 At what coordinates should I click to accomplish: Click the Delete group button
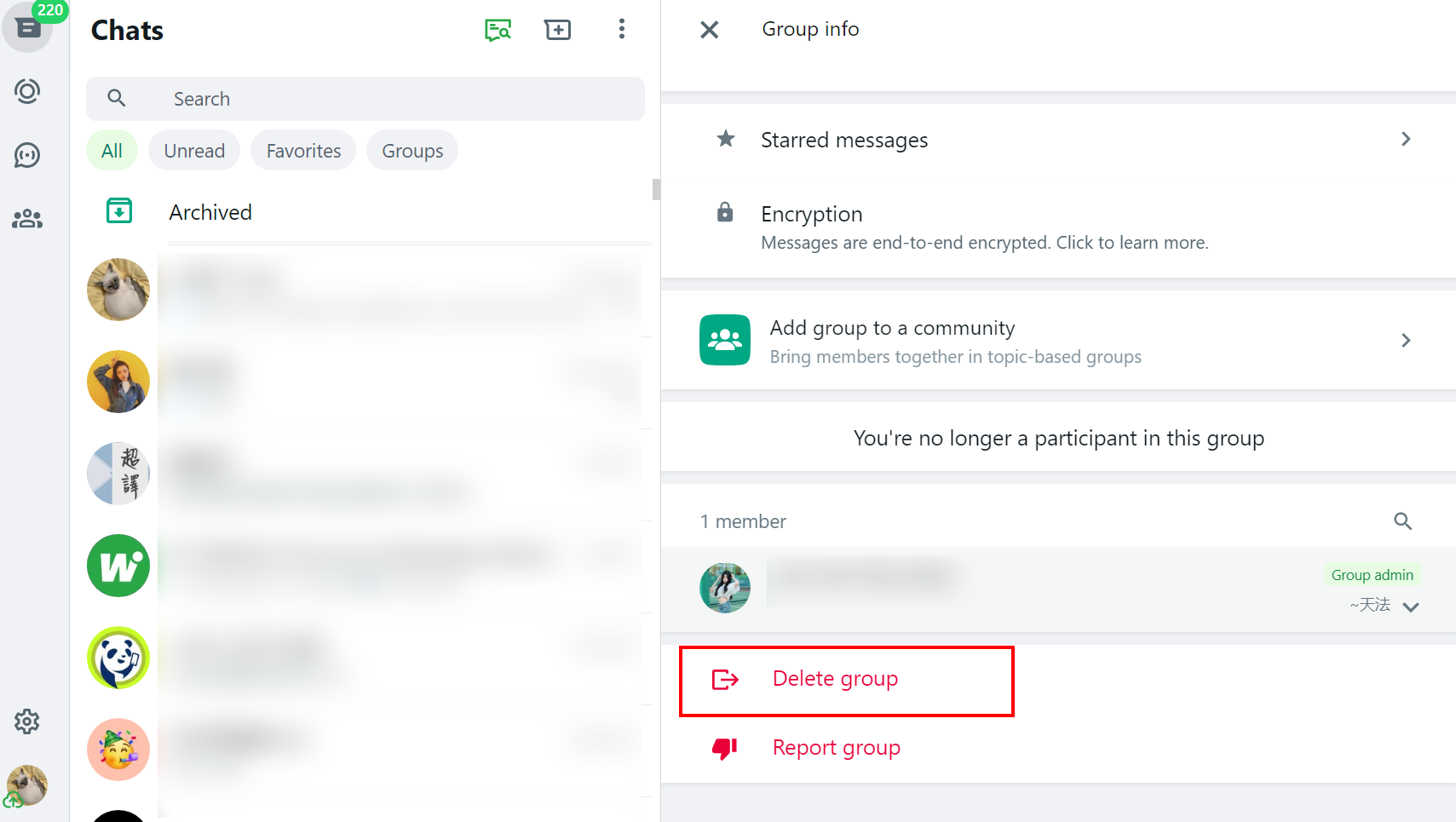[835, 679]
